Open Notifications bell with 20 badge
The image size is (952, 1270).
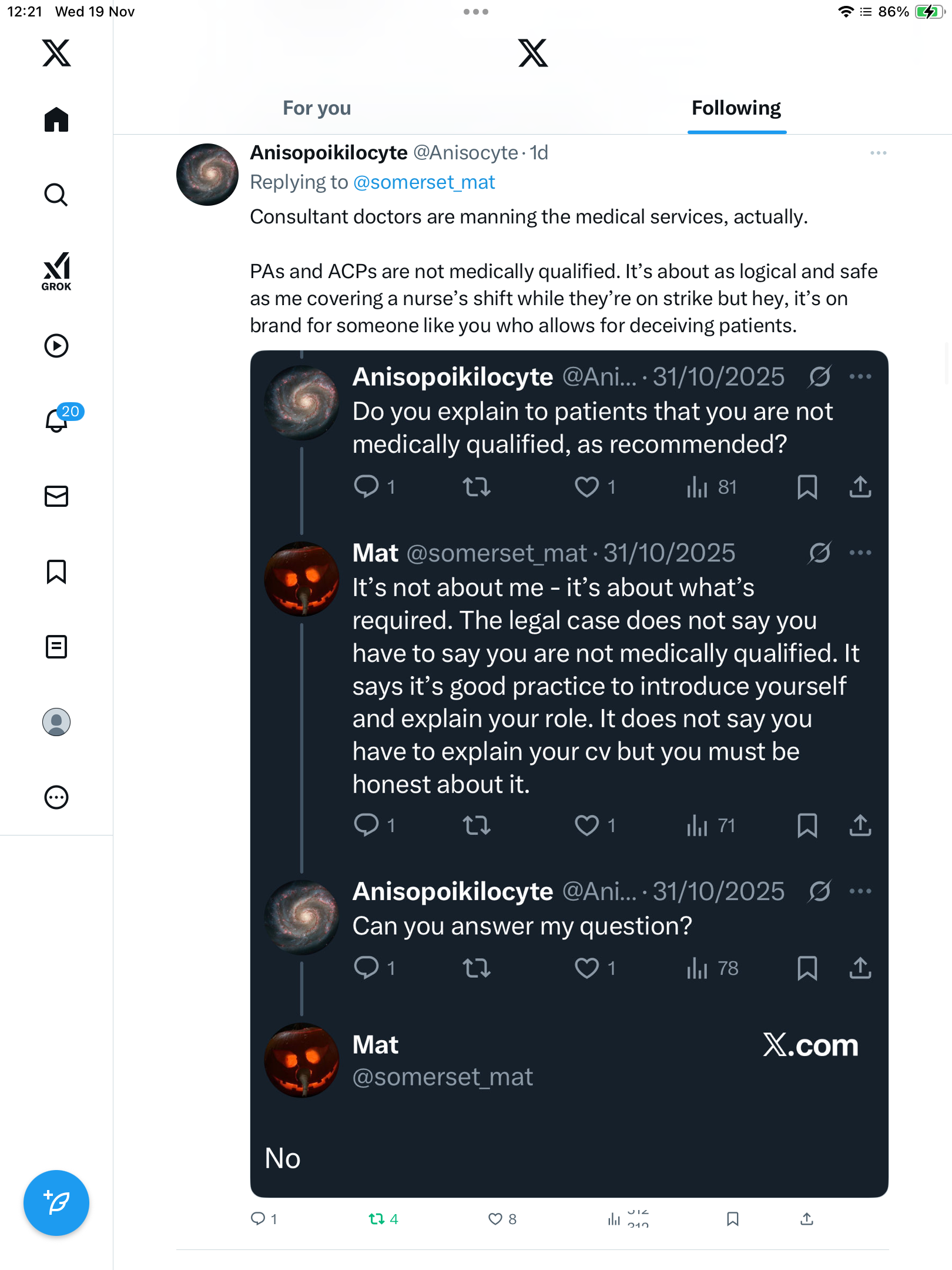pyautogui.click(x=58, y=421)
